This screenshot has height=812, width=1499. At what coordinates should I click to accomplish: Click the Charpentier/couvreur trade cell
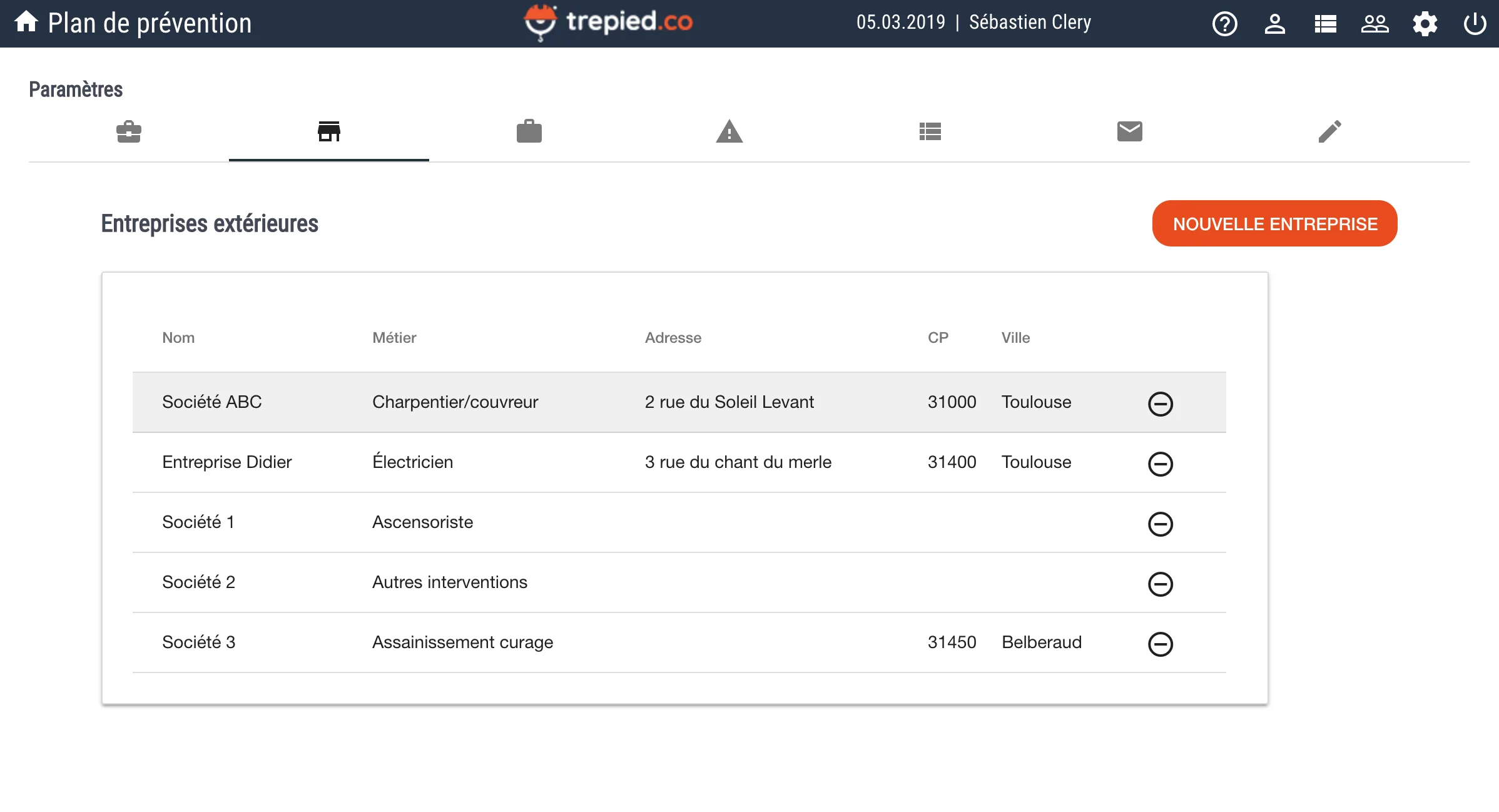coord(455,402)
